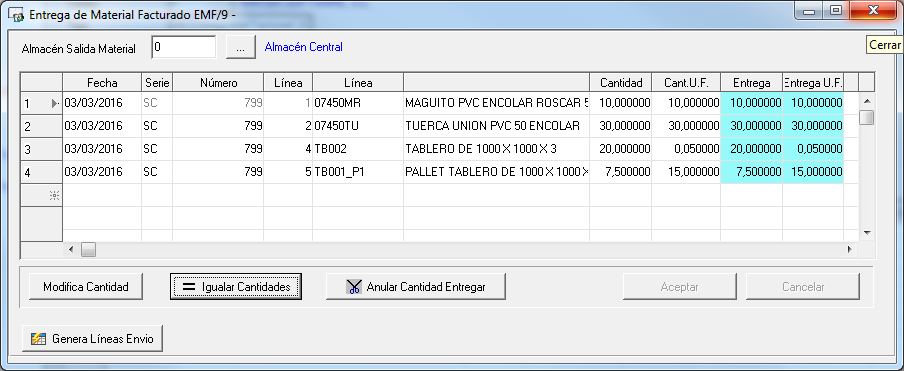
Task: Click the Cantidad column header
Action: point(620,83)
